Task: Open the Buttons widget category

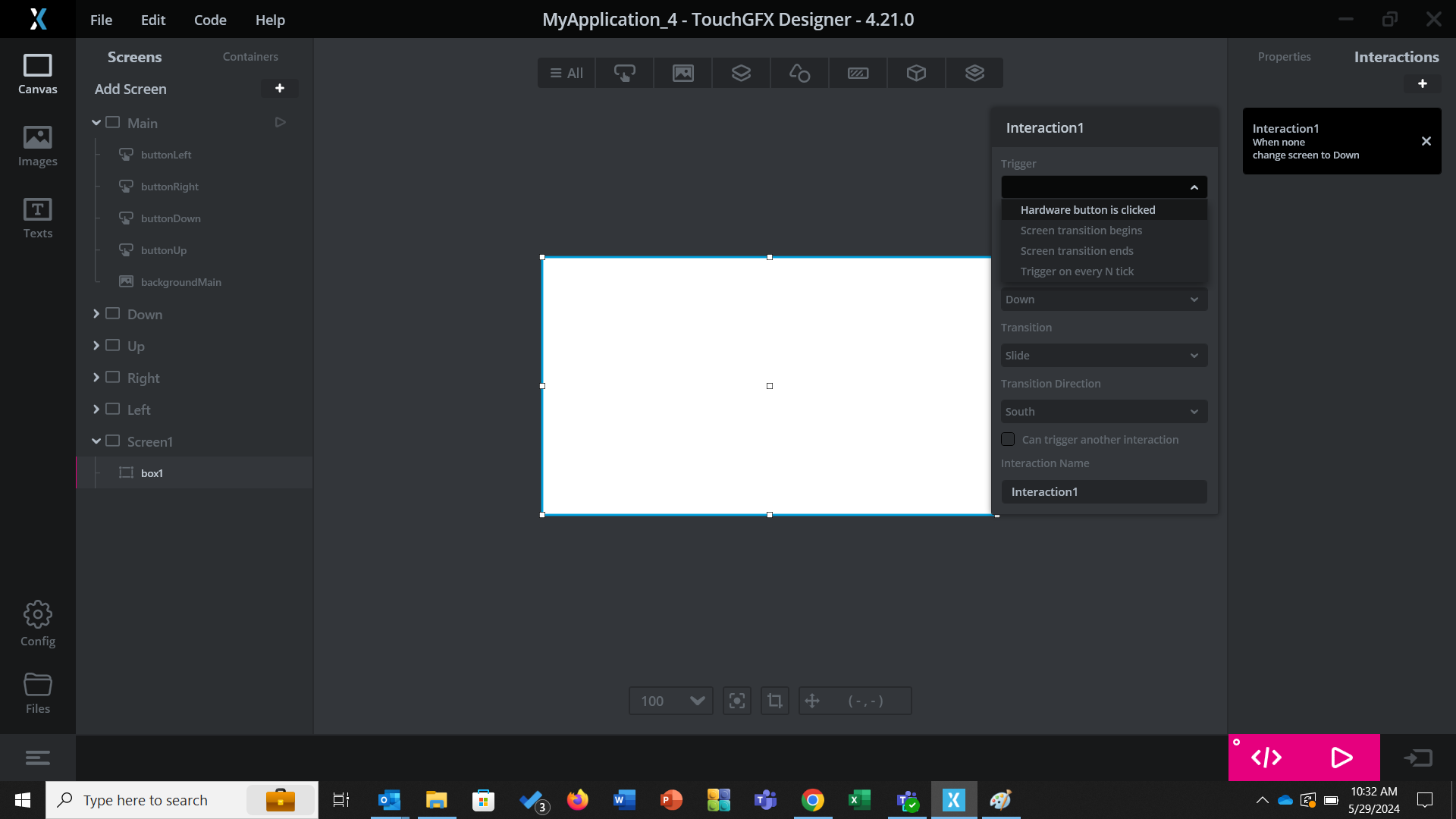Action: pyautogui.click(x=624, y=73)
